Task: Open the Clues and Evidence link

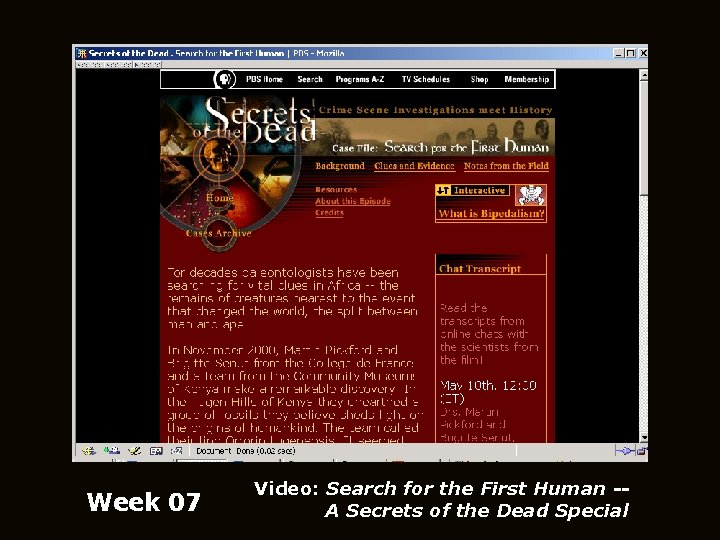Action: pos(414,166)
